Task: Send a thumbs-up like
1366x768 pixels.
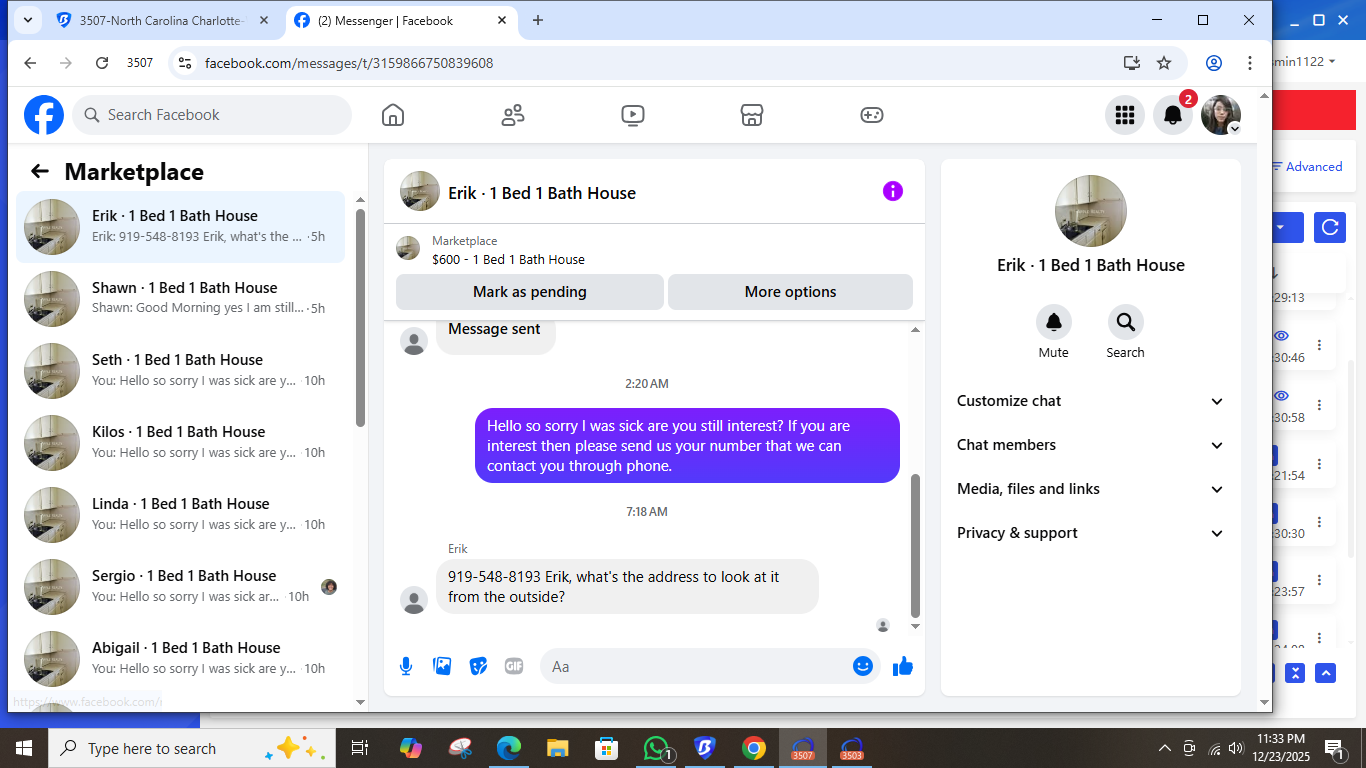Action: pyautogui.click(x=903, y=666)
